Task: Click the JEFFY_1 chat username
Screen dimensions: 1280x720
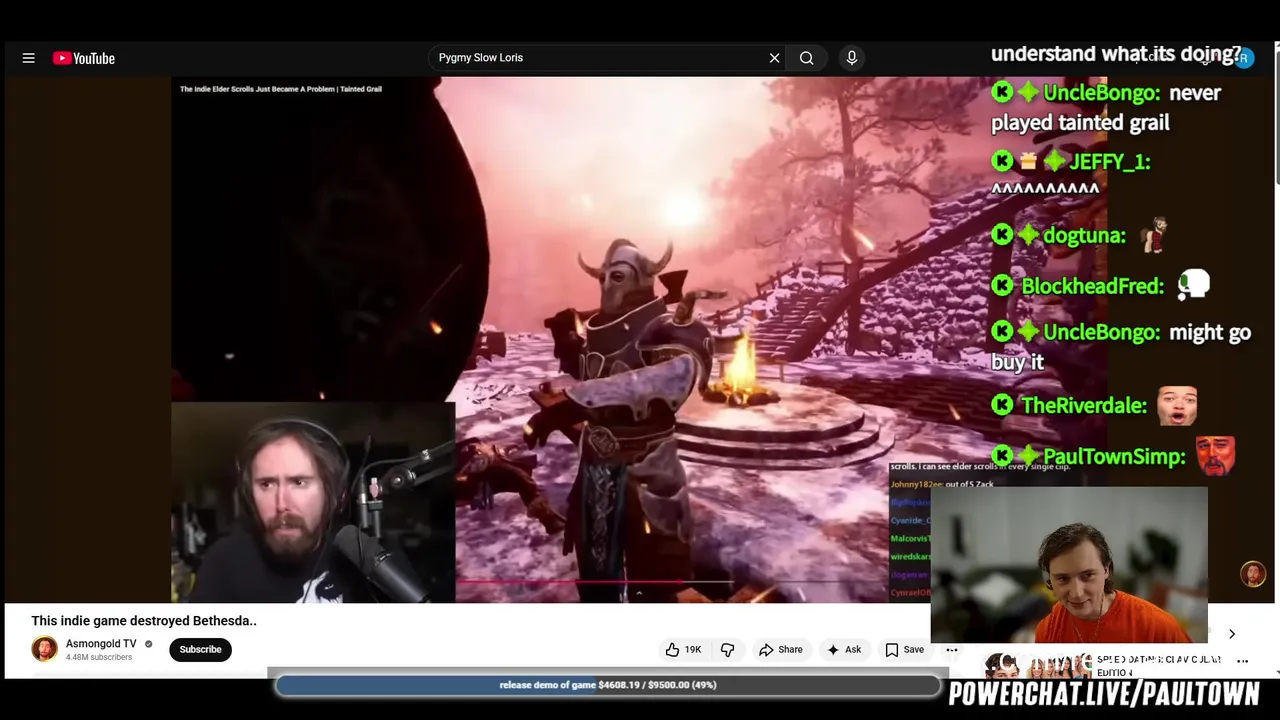Action: click(x=1110, y=162)
